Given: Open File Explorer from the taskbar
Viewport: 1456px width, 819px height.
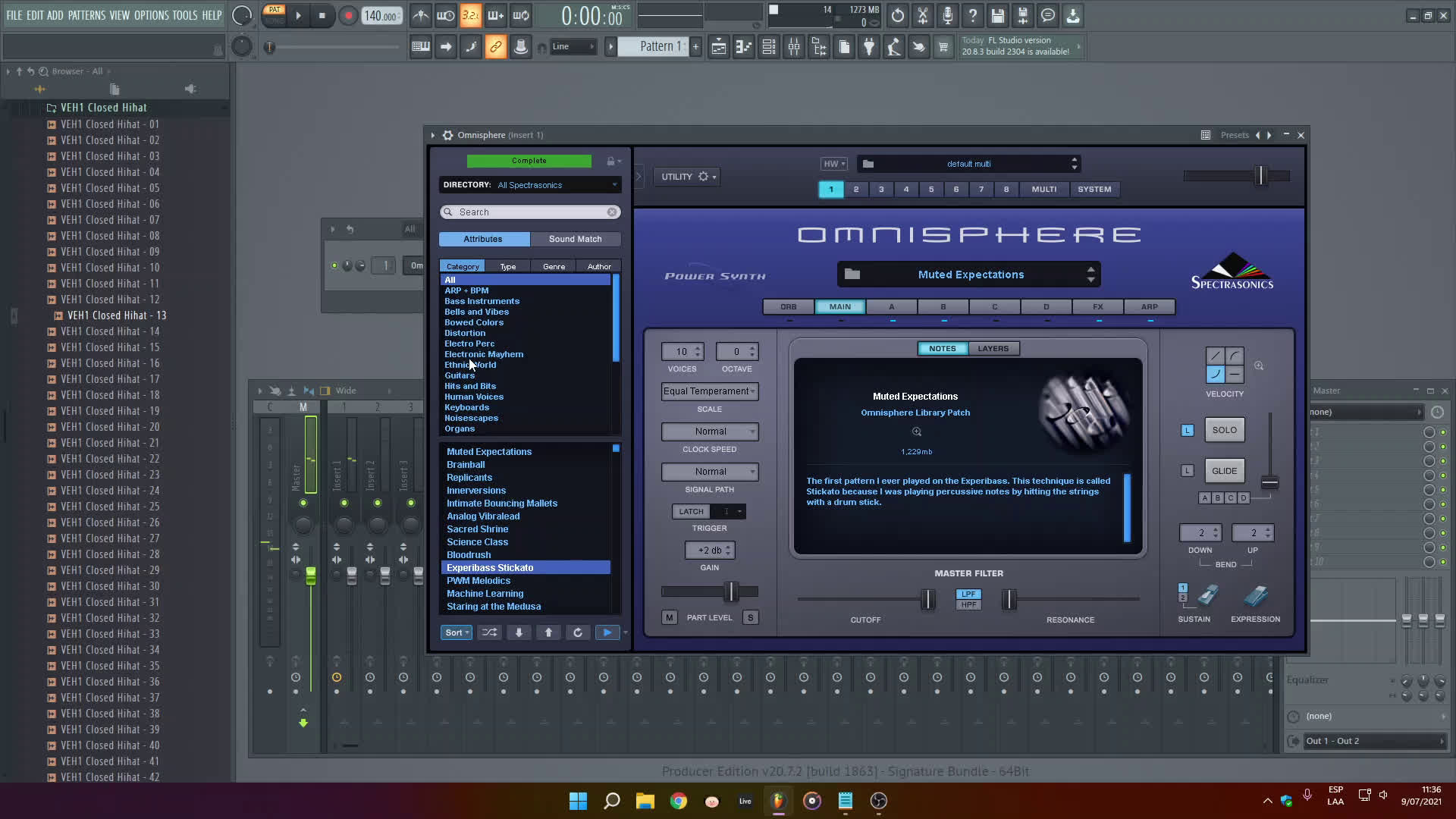Looking at the screenshot, I should (x=645, y=801).
